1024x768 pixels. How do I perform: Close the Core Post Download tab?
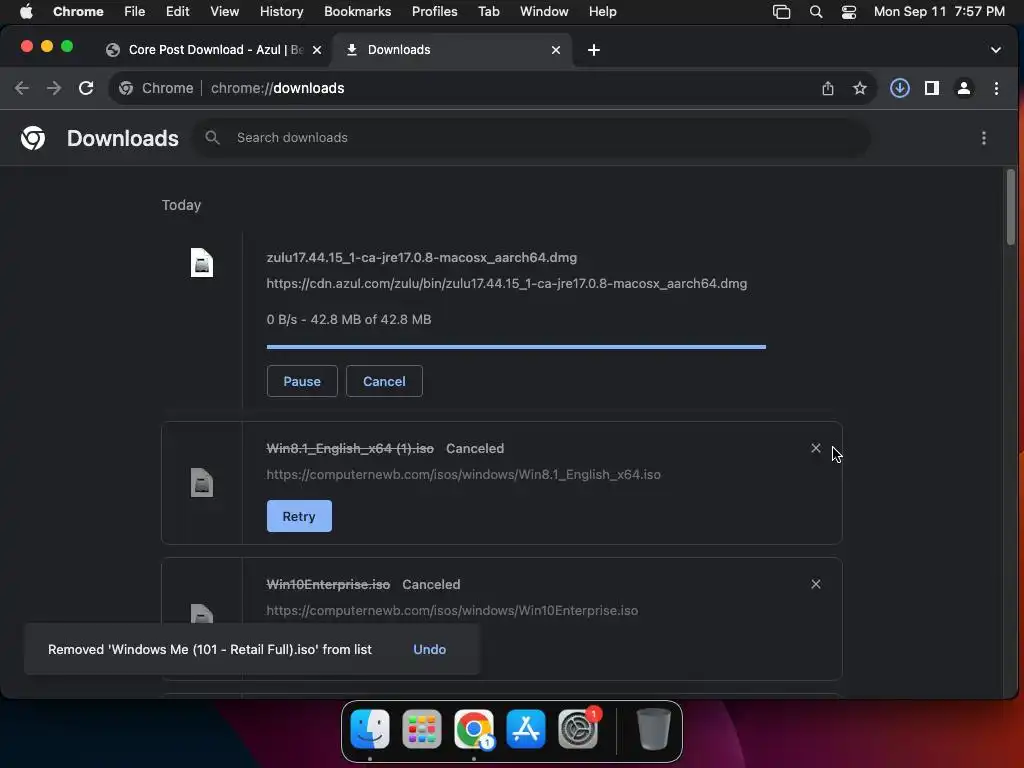317,50
